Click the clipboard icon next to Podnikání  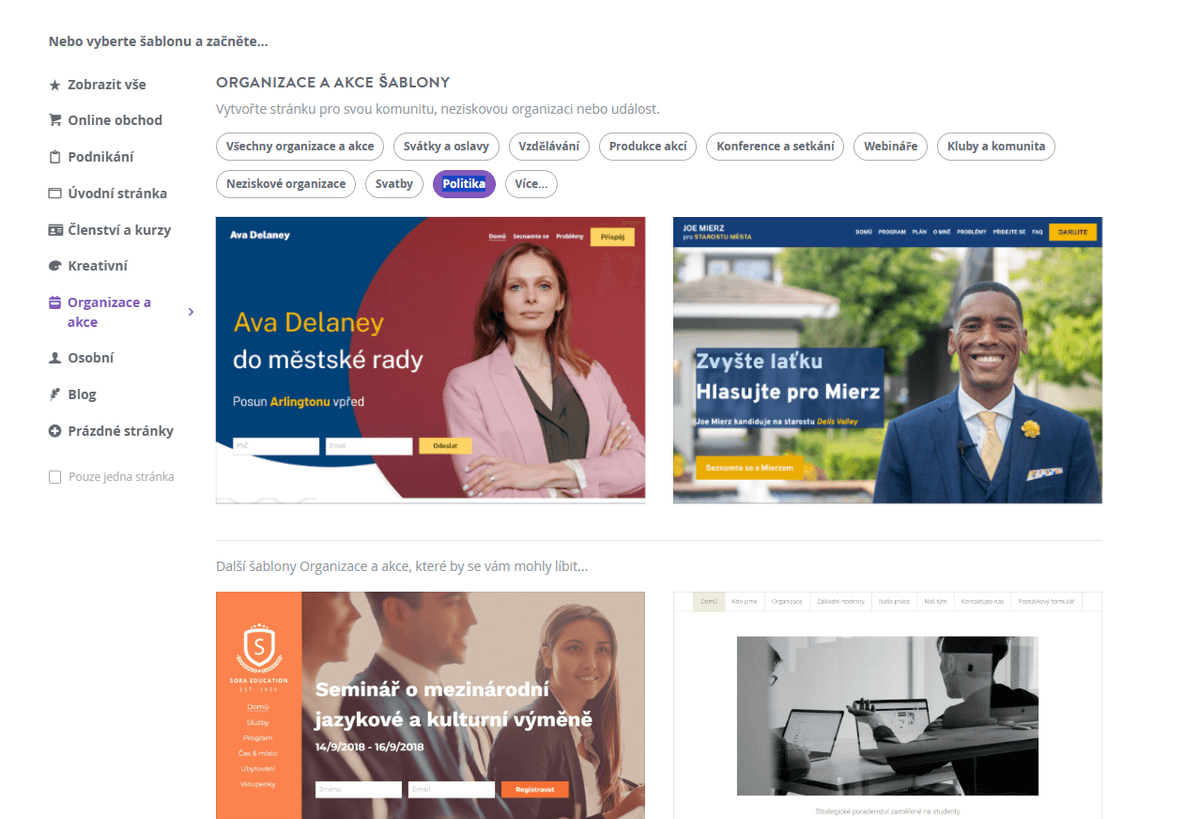[55, 157]
